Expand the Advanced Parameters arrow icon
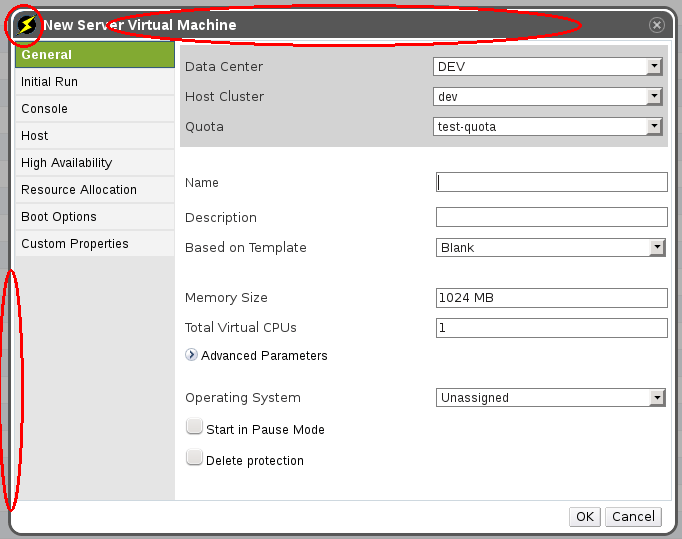Image resolution: width=682 pixels, height=539 pixels. click(192, 355)
